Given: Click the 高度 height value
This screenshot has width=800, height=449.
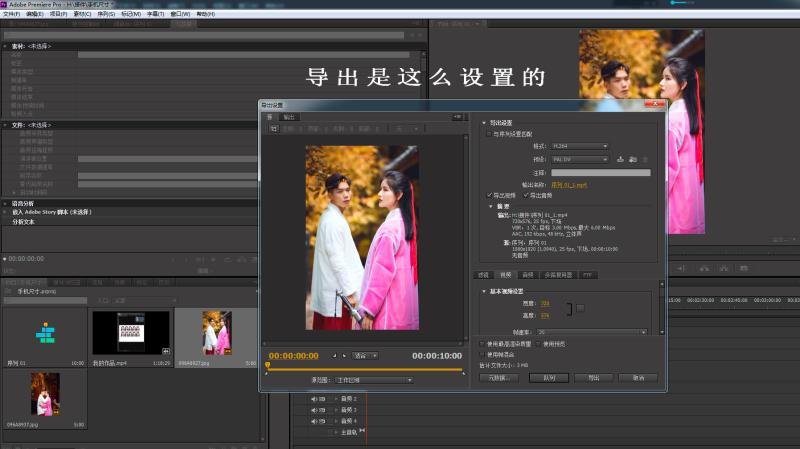Looking at the screenshot, I should (x=545, y=316).
